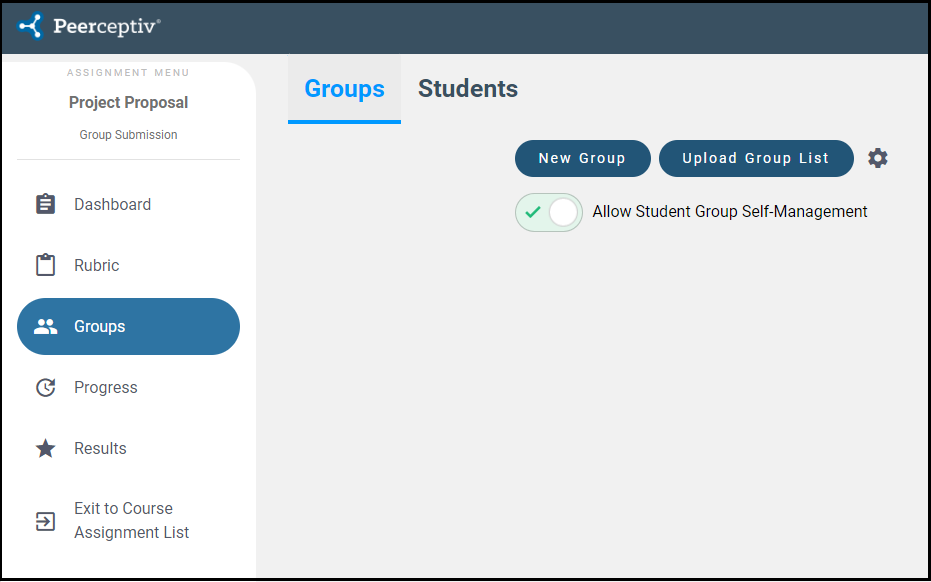Switch to the Students tab
The image size is (931, 582).
click(x=468, y=89)
